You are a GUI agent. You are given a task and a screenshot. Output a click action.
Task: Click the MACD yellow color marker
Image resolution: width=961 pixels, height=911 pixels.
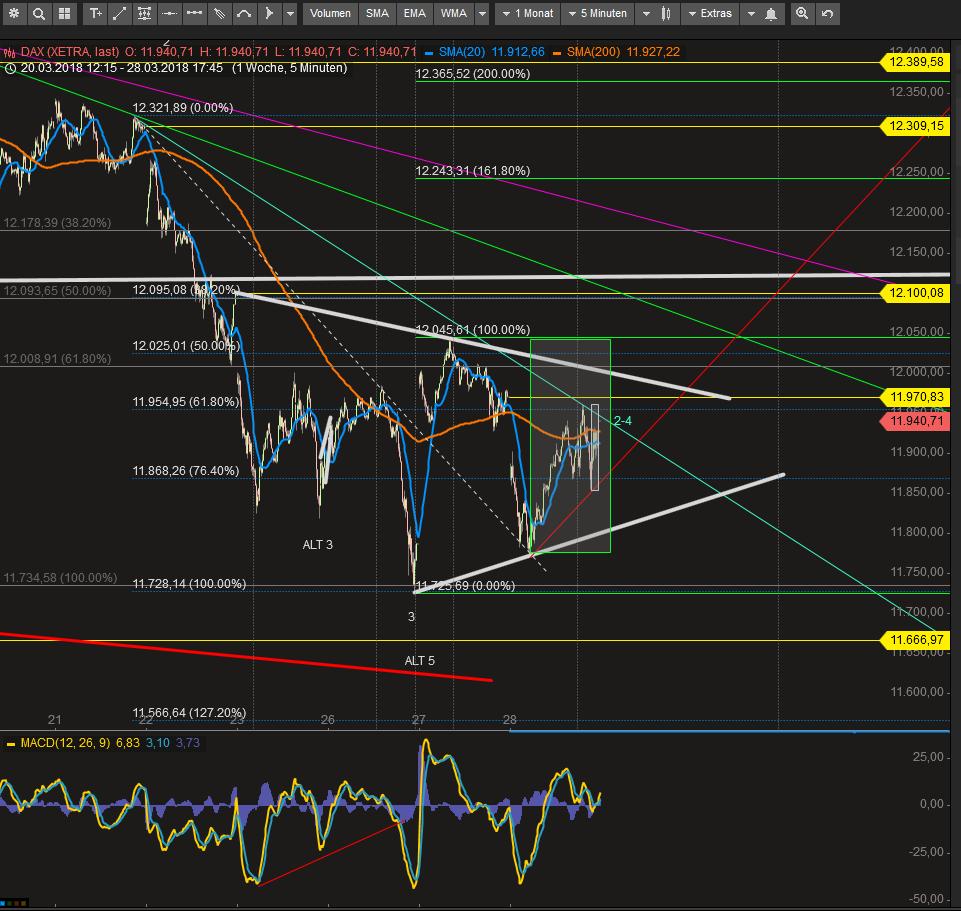pos(10,744)
